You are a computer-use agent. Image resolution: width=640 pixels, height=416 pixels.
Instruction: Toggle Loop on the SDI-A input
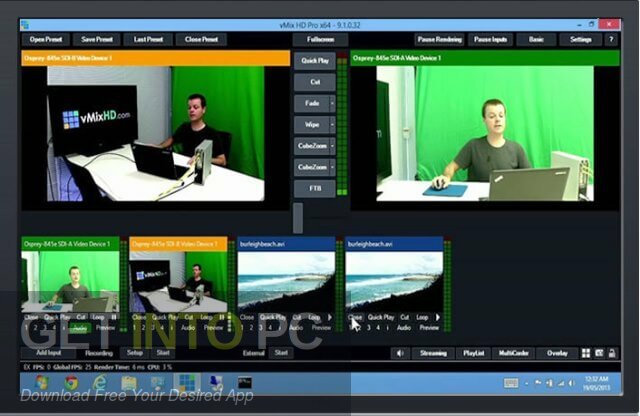point(98,317)
